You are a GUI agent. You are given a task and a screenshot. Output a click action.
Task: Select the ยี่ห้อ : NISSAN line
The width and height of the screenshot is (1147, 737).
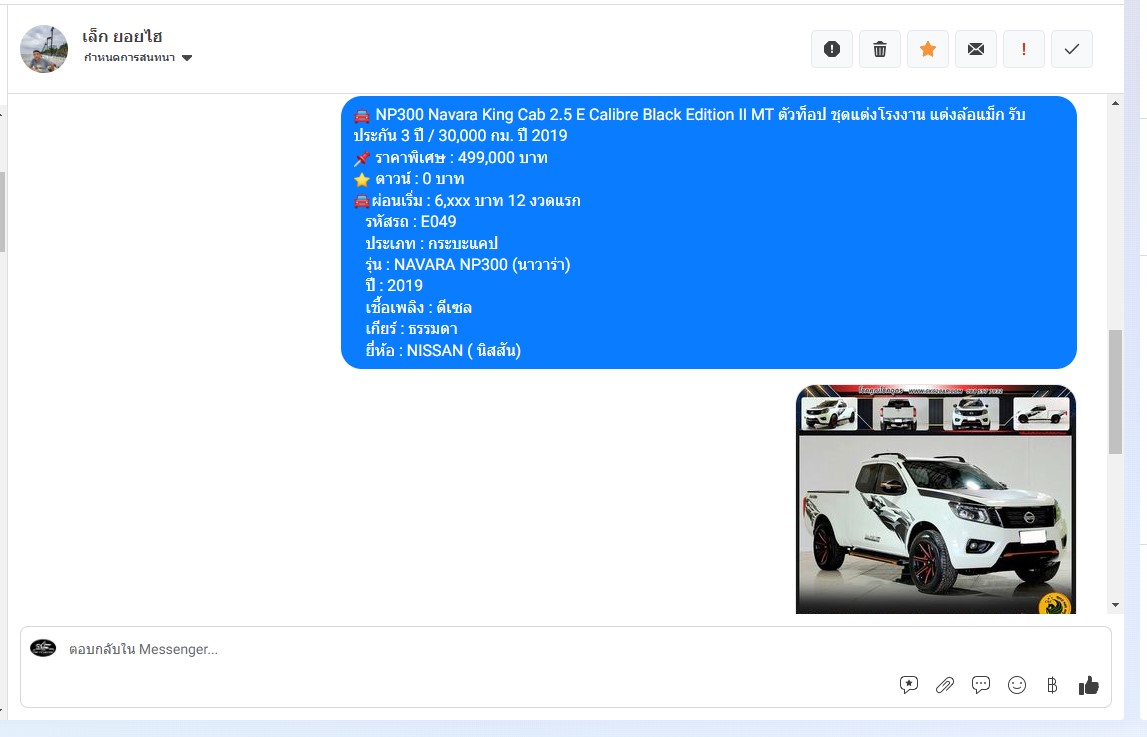(443, 351)
